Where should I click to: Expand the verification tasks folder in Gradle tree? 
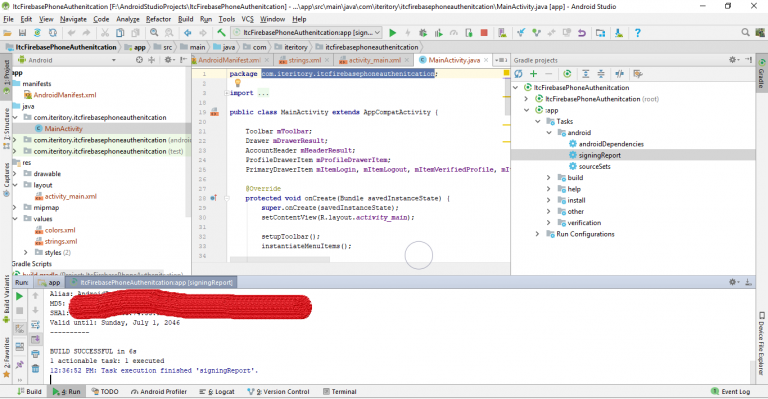click(x=549, y=223)
